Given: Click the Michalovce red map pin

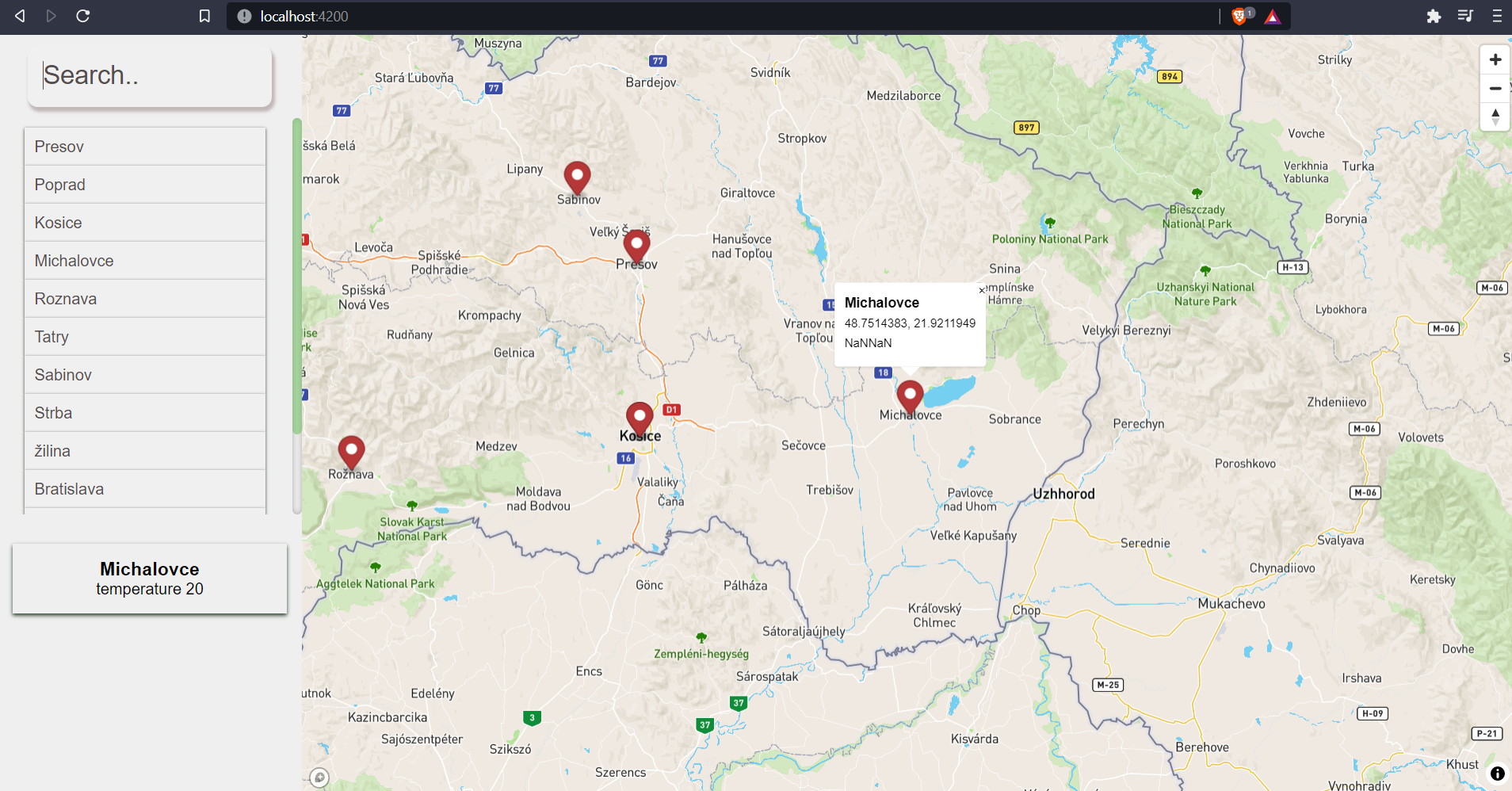Looking at the screenshot, I should (x=910, y=395).
